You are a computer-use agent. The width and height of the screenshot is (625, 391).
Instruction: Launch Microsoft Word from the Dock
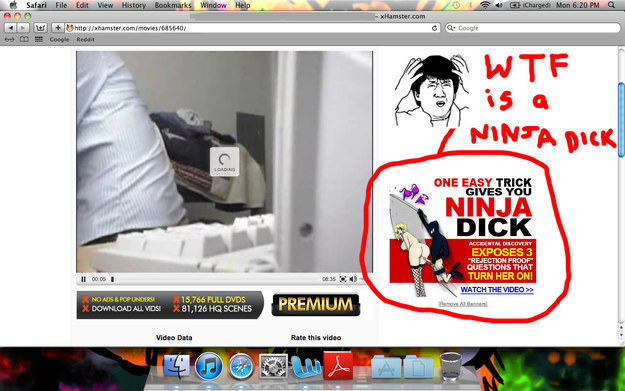(306, 366)
